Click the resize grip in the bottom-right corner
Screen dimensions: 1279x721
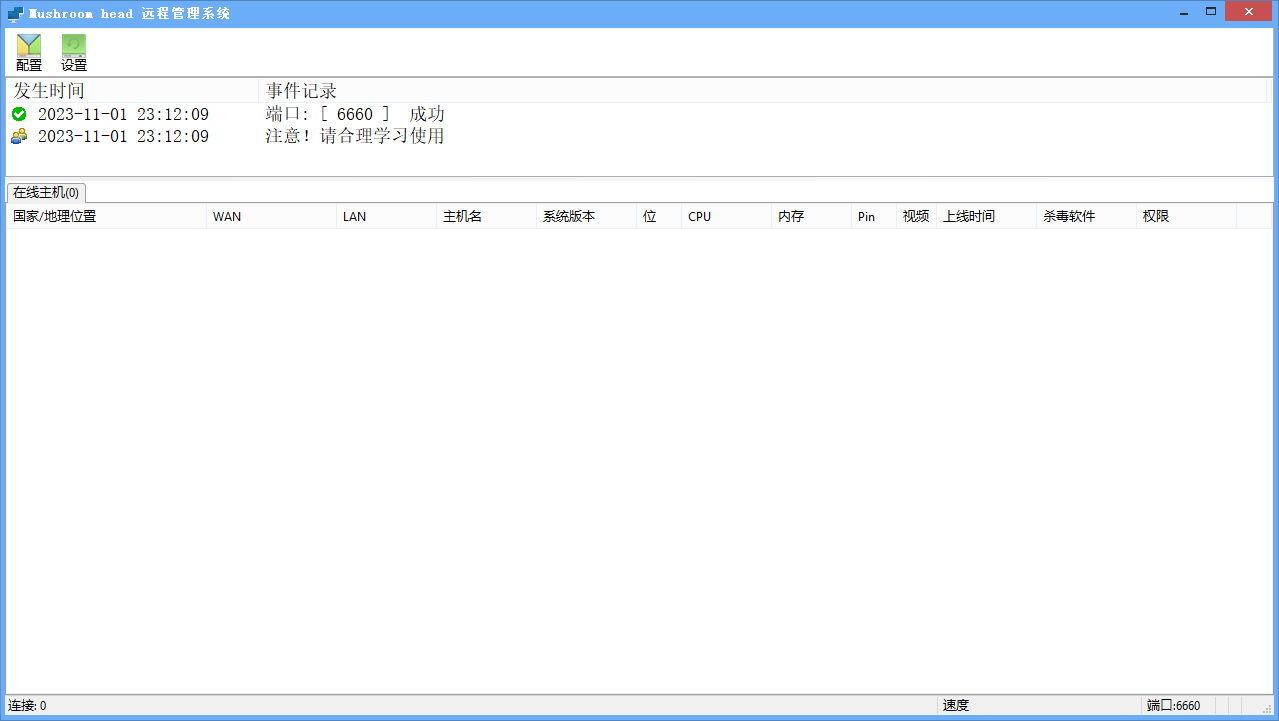[x=1267, y=708]
